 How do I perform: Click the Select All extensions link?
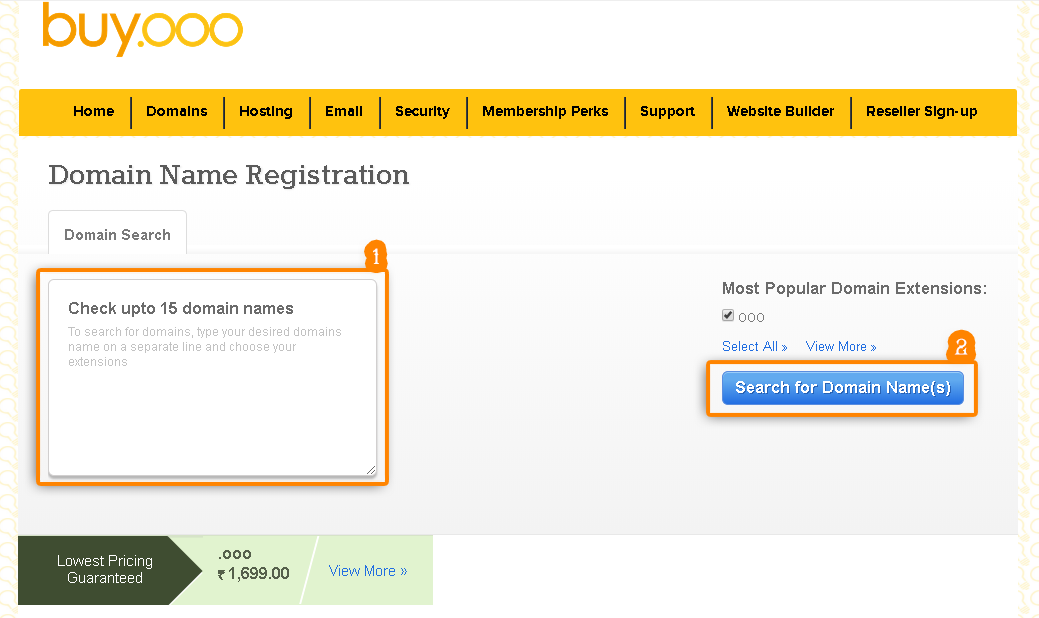click(754, 347)
